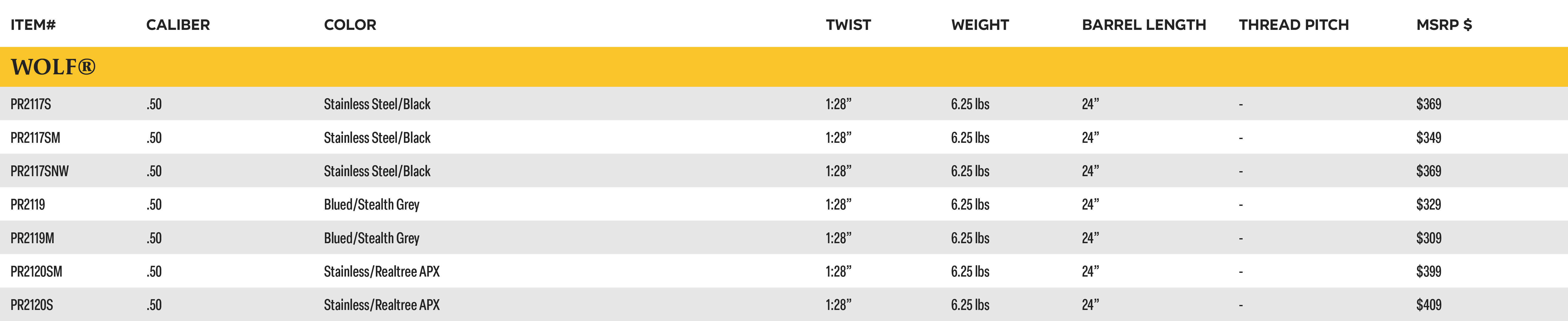1568x321 pixels.
Task: Click the THREAD PITCH column header
Action: [1294, 25]
